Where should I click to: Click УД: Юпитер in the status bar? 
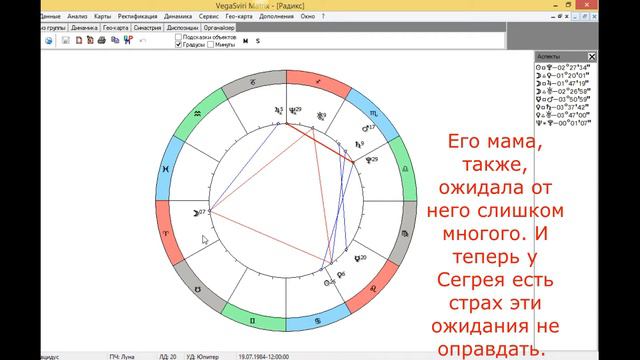[202, 357]
